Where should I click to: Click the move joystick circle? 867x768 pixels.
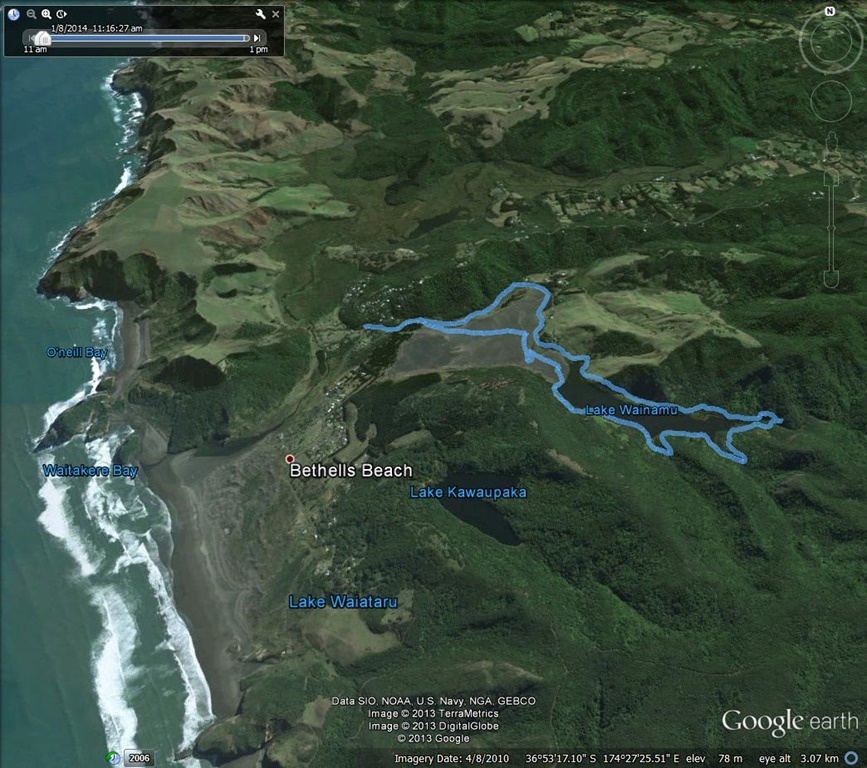point(831,101)
